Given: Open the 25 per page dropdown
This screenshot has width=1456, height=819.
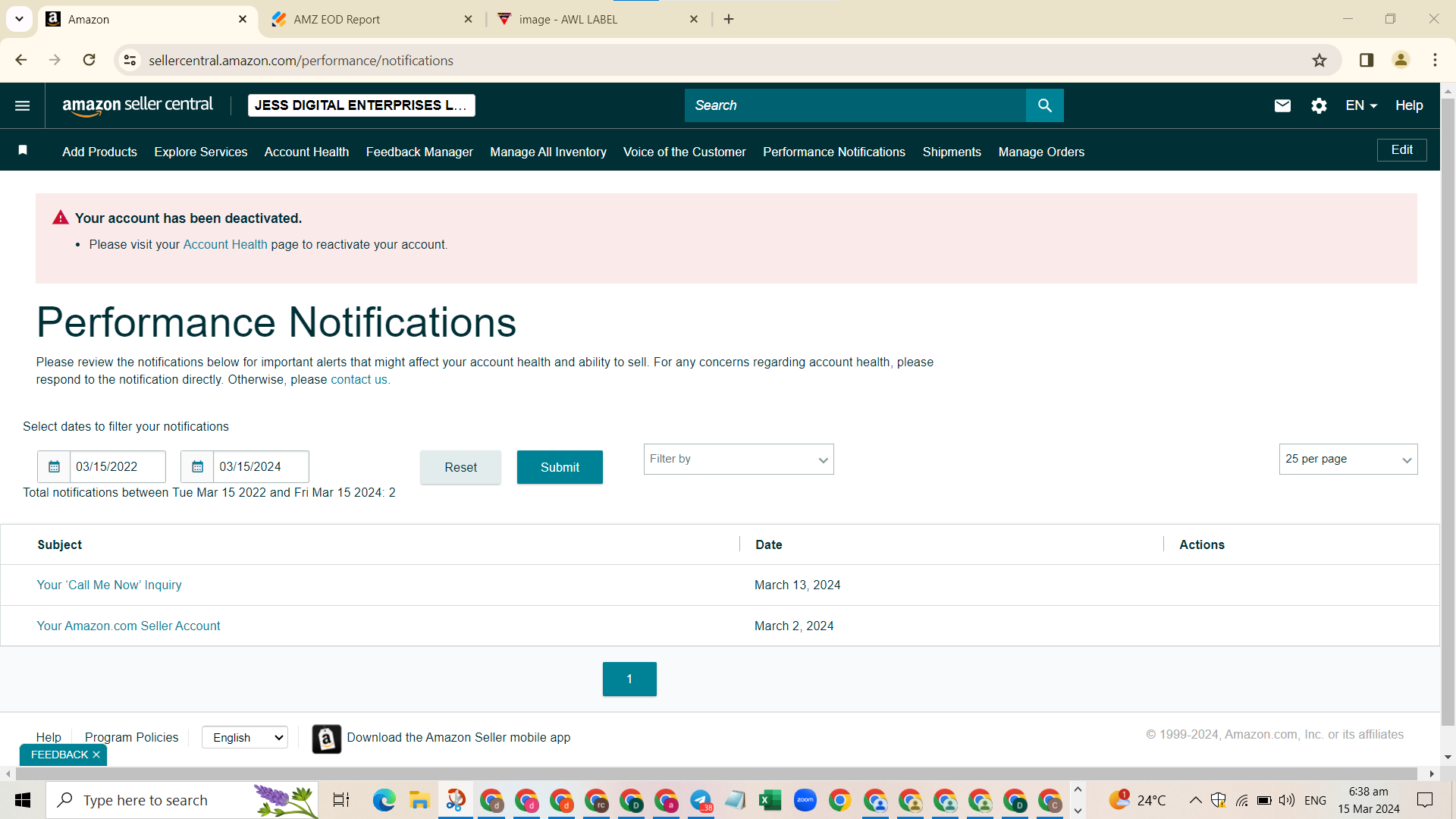Looking at the screenshot, I should click(1348, 460).
